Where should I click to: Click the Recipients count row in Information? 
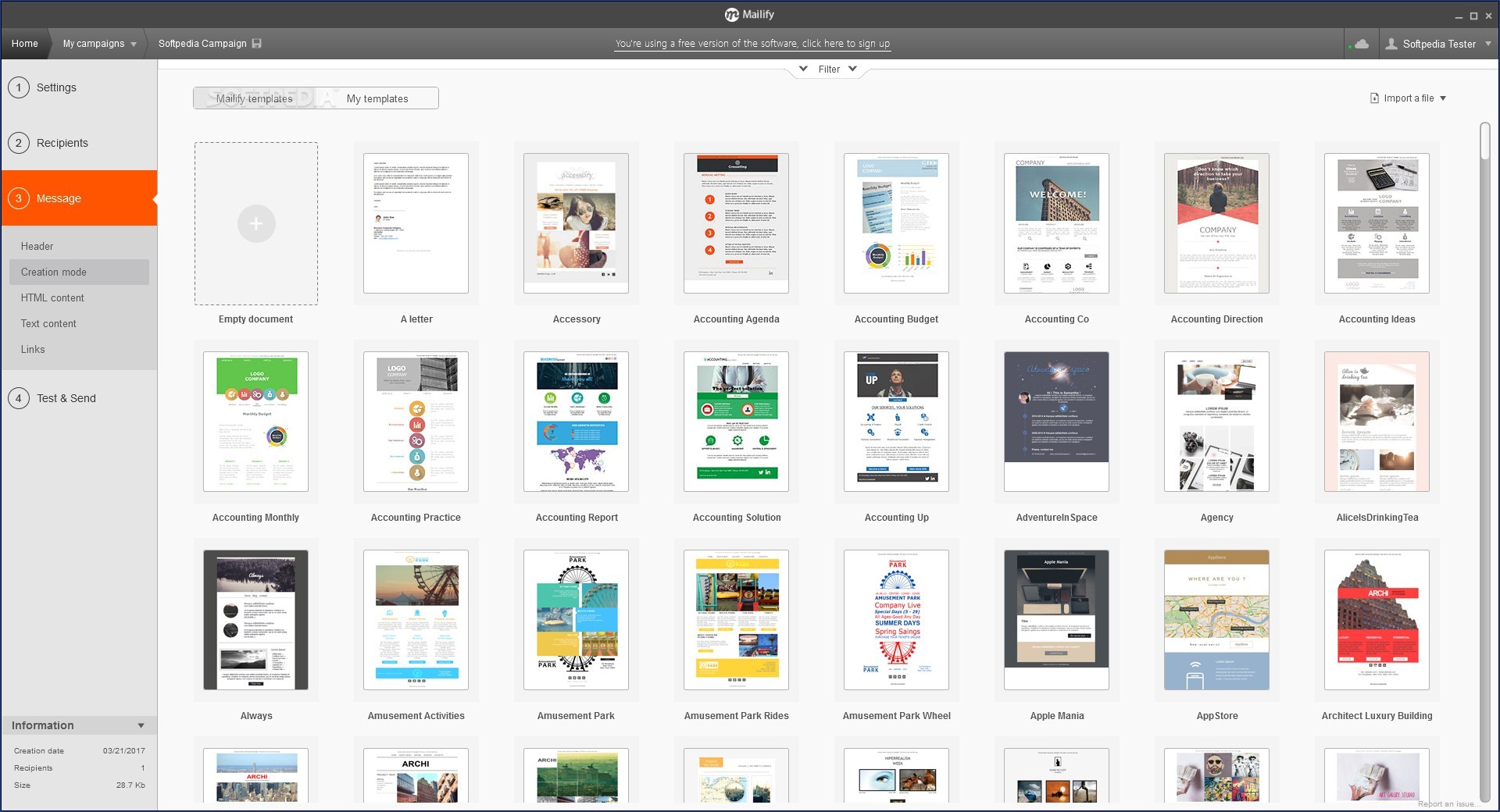pos(79,767)
